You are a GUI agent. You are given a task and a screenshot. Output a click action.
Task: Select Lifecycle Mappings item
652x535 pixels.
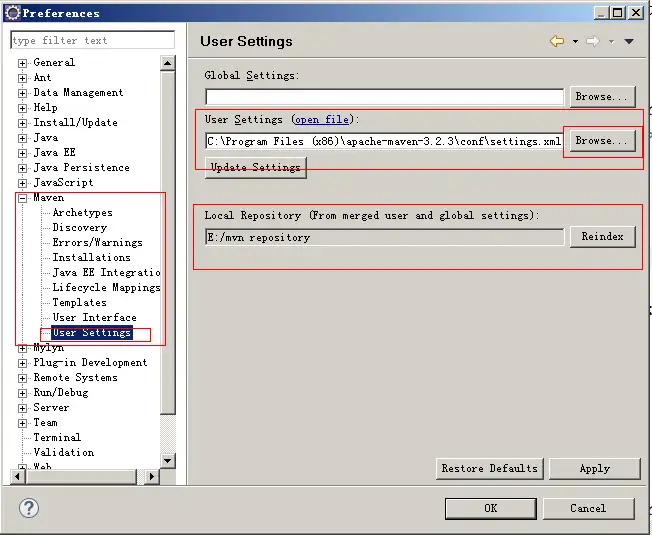[x=106, y=287]
